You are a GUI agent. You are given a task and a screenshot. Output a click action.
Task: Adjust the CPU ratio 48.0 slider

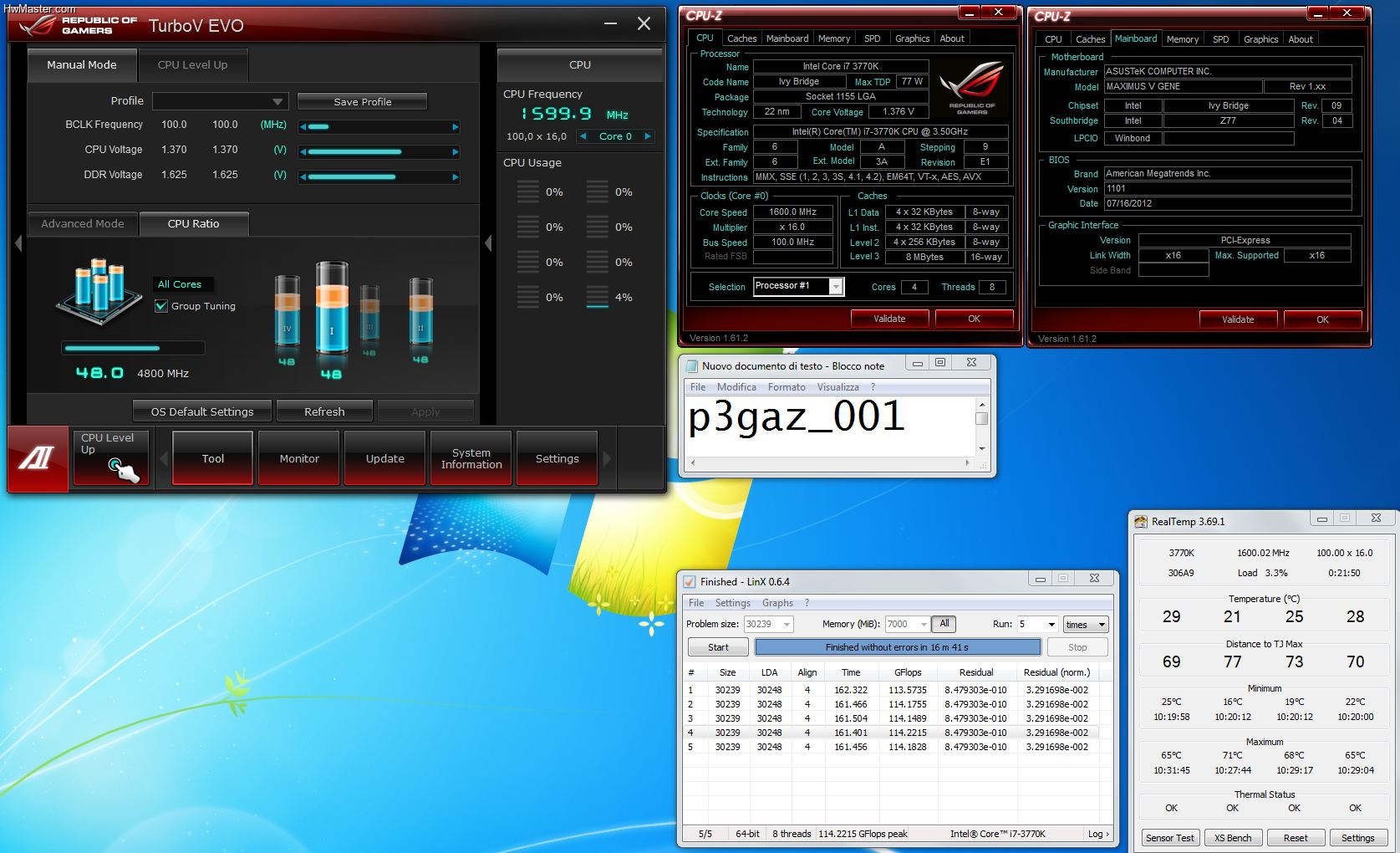pyautogui.click(x=133, y=348)
